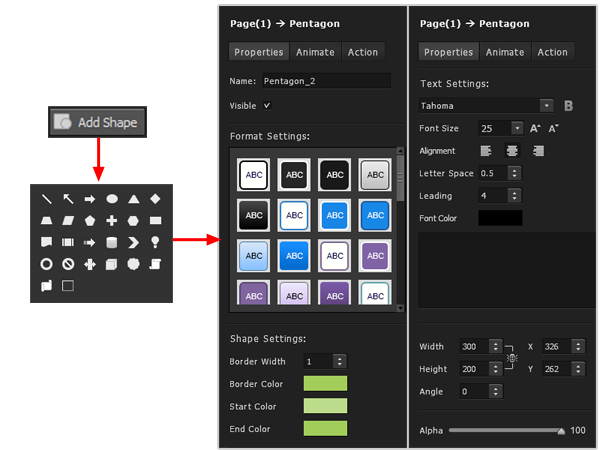Screen dimensions: 600x450
Task: Choose the plus cross shape
Action: coord(112,220)
